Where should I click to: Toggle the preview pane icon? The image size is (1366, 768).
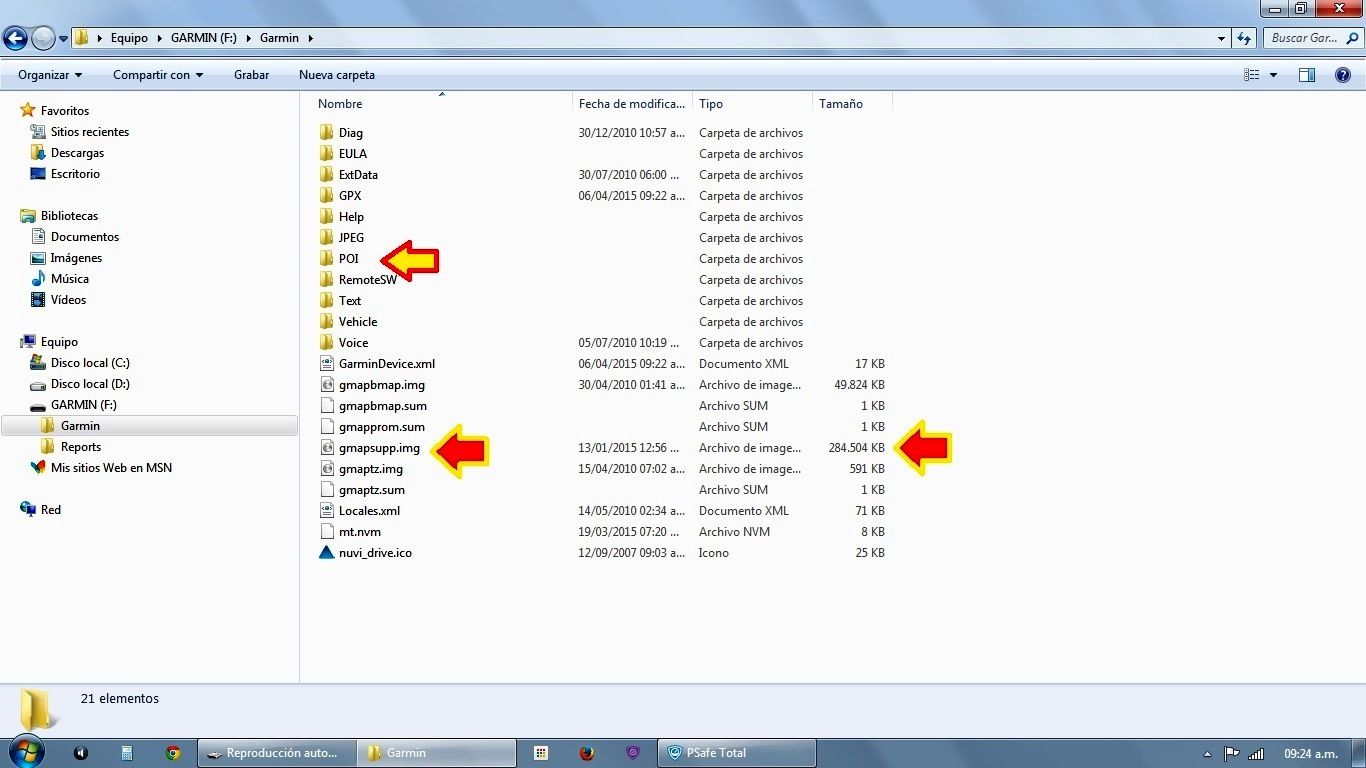pyautogui.click(x=1306, y=75)
